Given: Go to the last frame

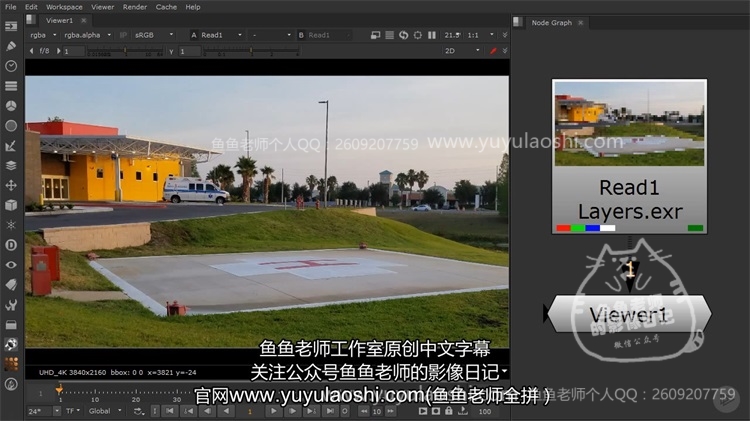Looking at the screenshot, I should [330, 411].
